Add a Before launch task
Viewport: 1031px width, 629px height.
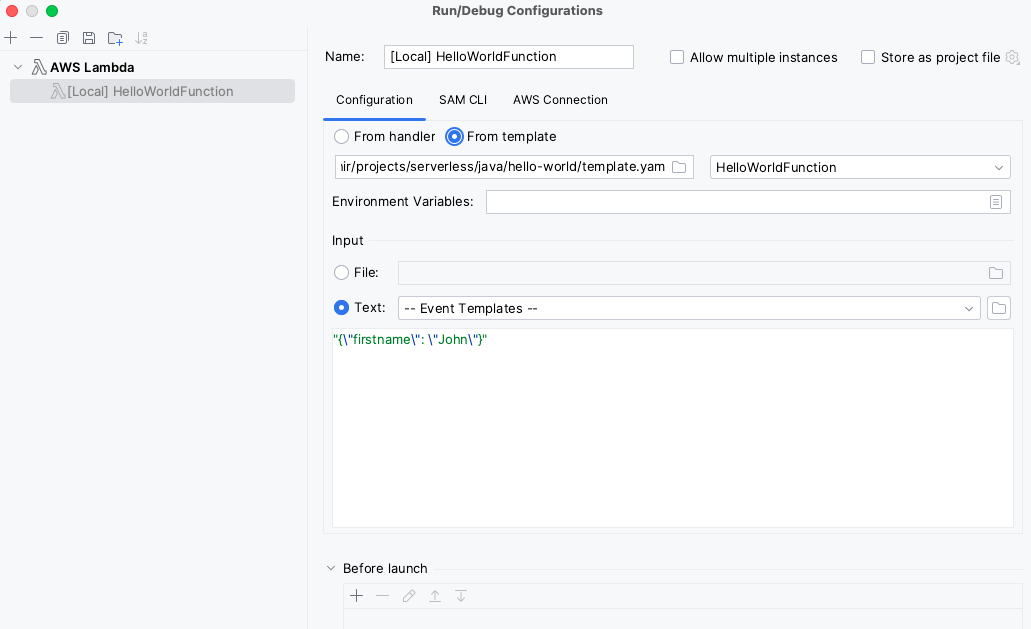pyautogui.click(x=356, y=595)
